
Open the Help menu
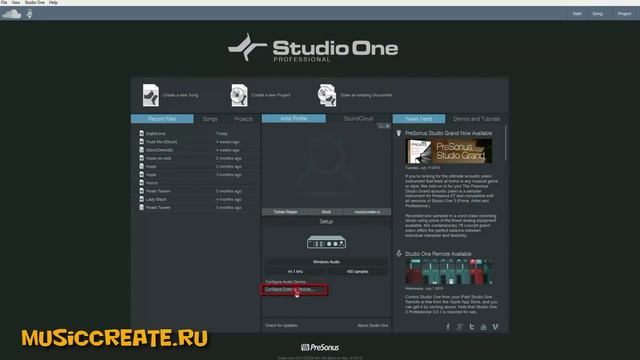53,2
